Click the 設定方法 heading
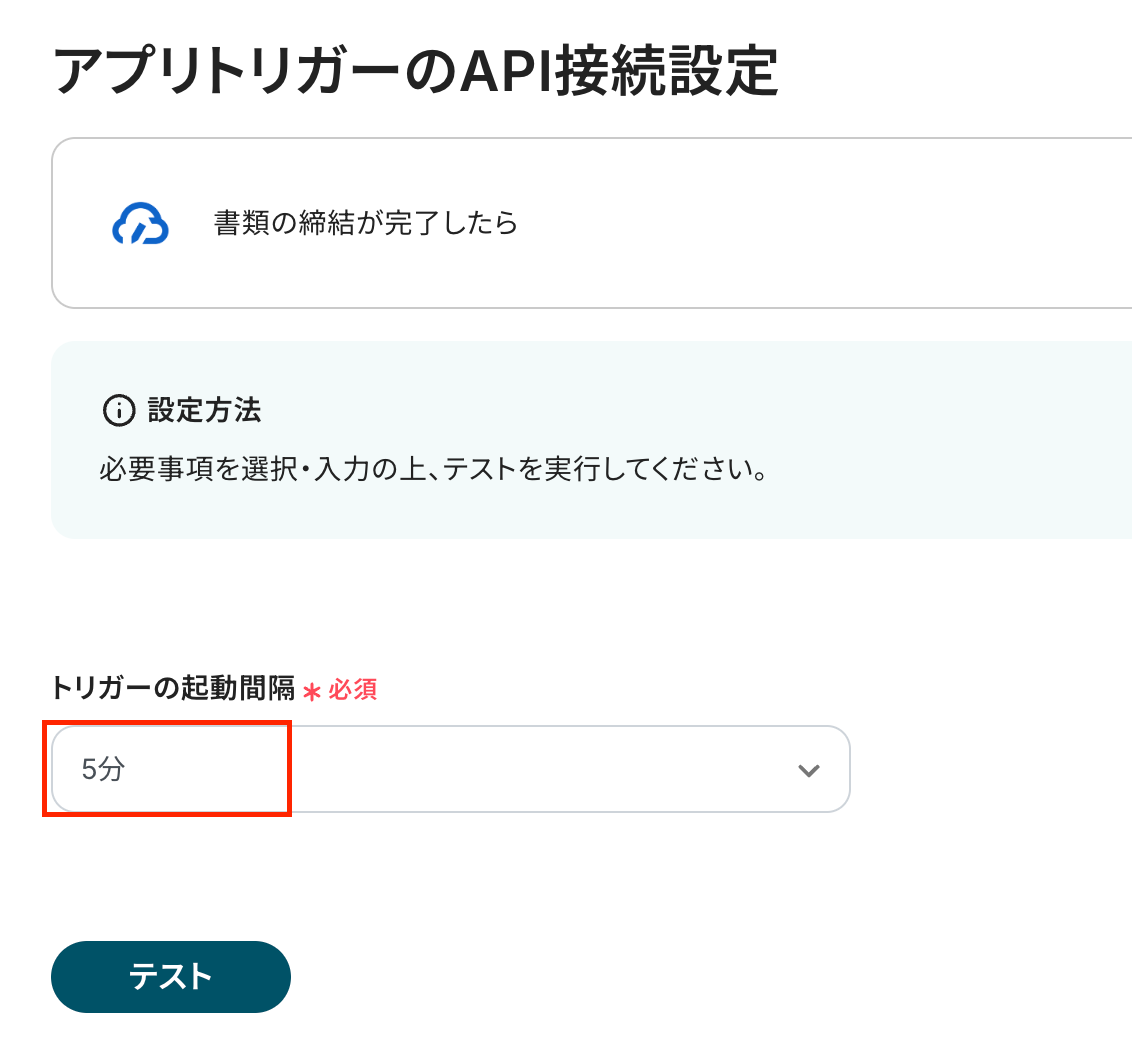The height and width of the screenshot is (1048, 1132). click(x=204, y=410)
